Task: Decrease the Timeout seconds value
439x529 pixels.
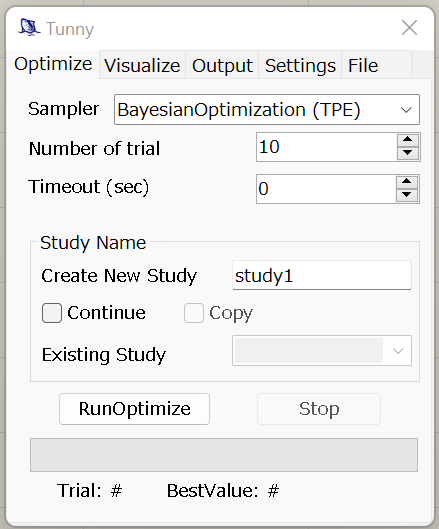Action: pos(407,195)
